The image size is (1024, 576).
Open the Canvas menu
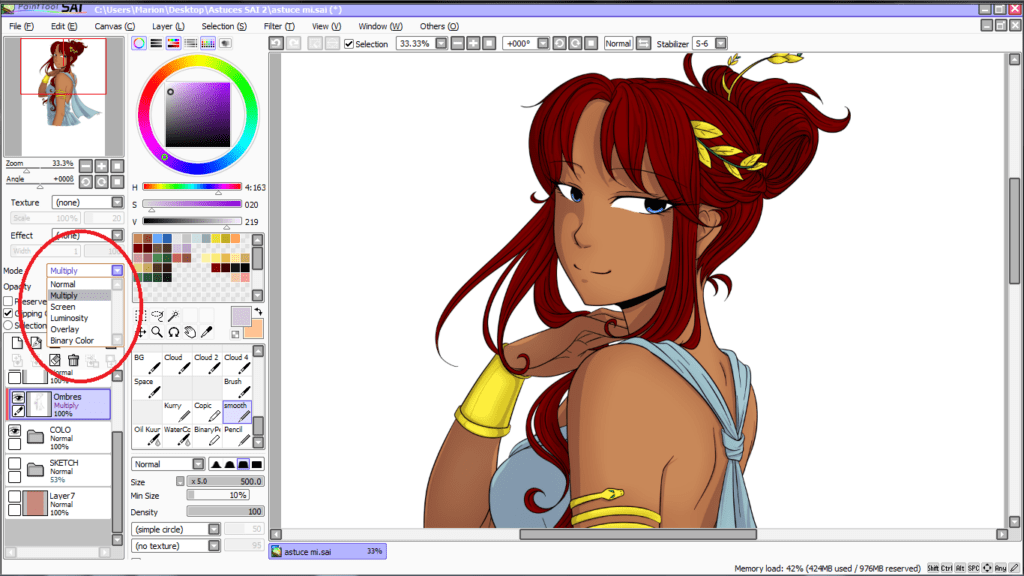point(114,26)
